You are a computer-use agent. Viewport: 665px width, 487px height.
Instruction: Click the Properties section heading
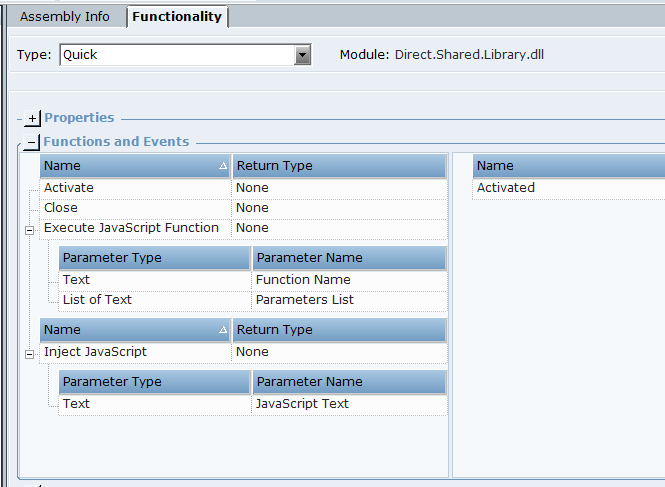pyautogui.click(x=79, y=118)
